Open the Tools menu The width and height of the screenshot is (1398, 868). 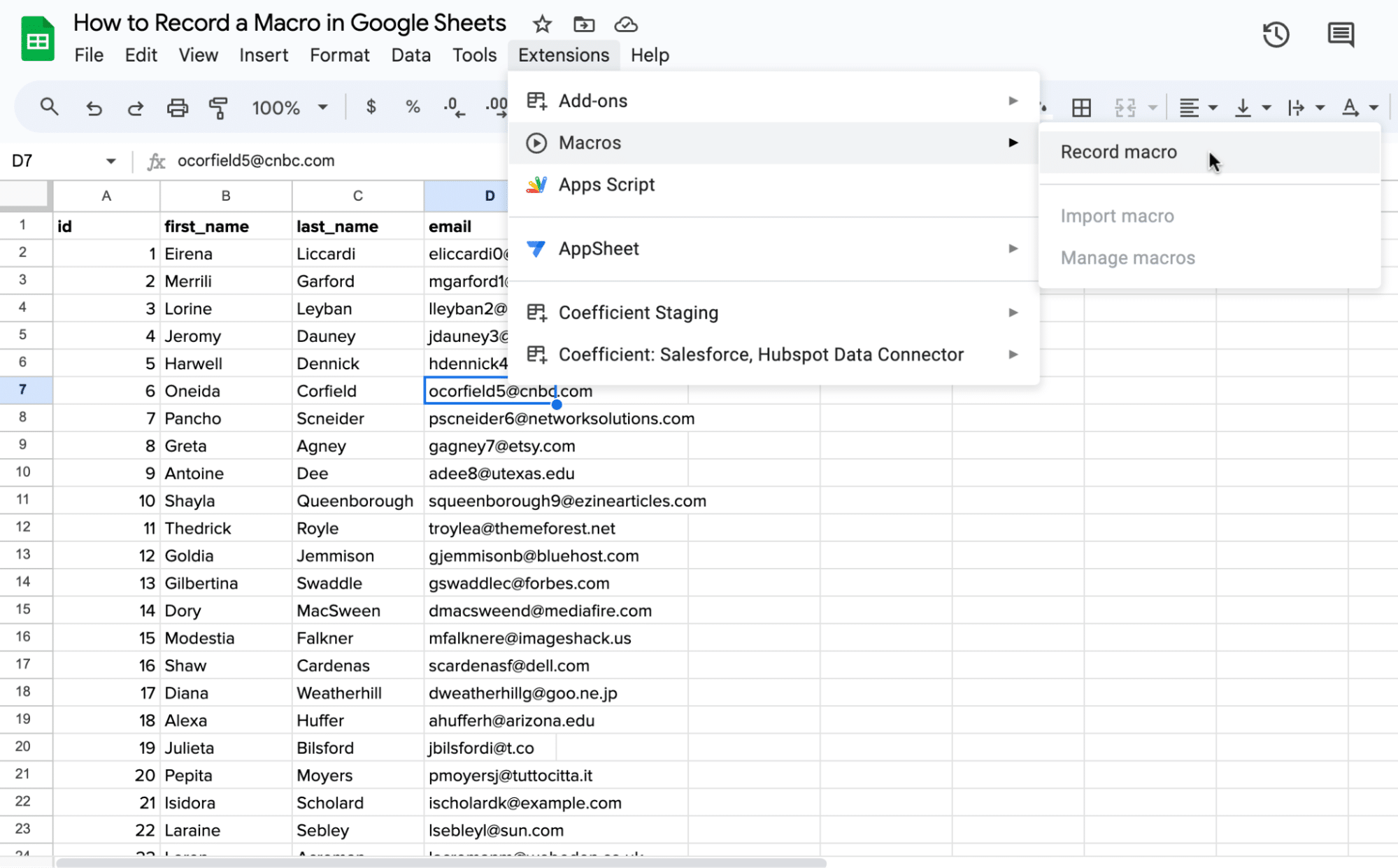click(474, 55)
